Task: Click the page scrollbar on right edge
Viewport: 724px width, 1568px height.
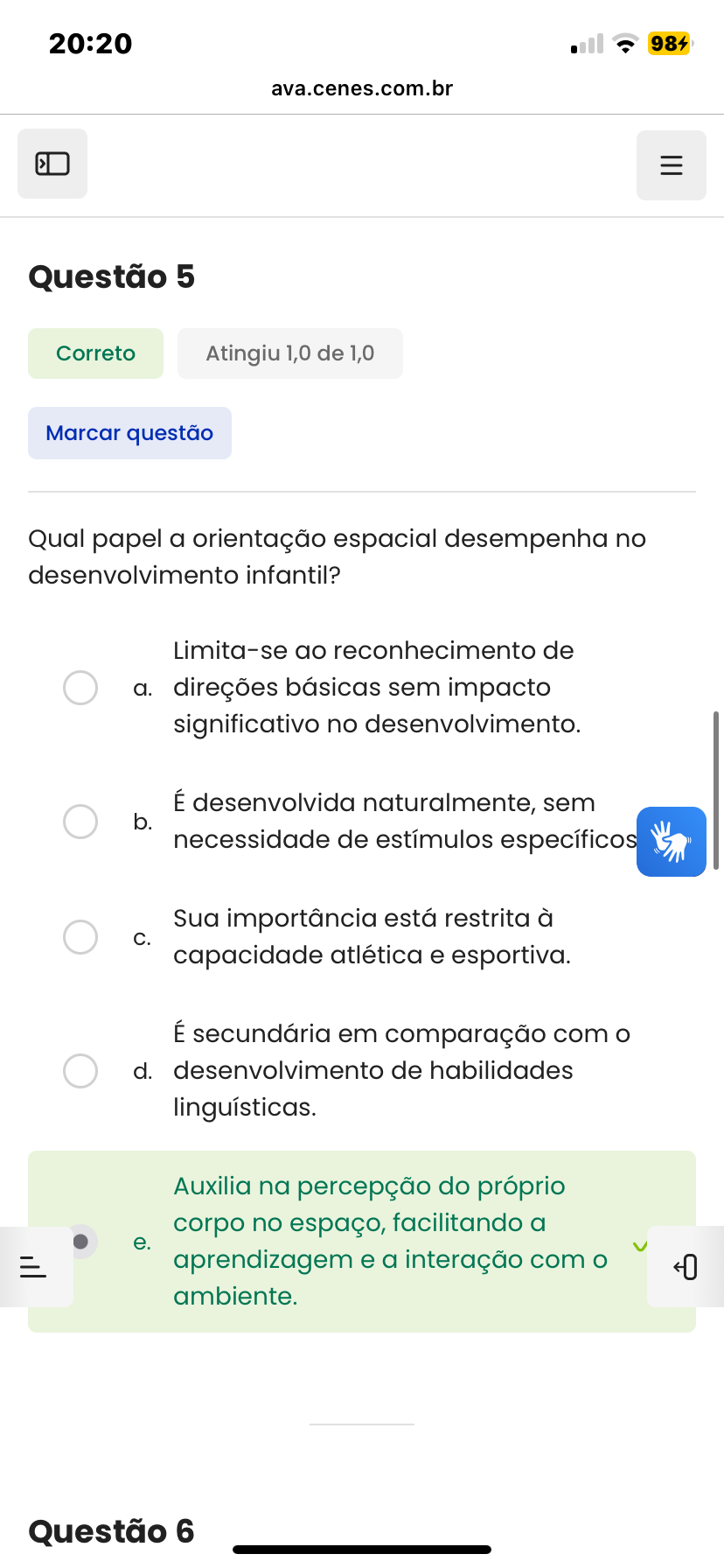Action: [x=716, y=790]
